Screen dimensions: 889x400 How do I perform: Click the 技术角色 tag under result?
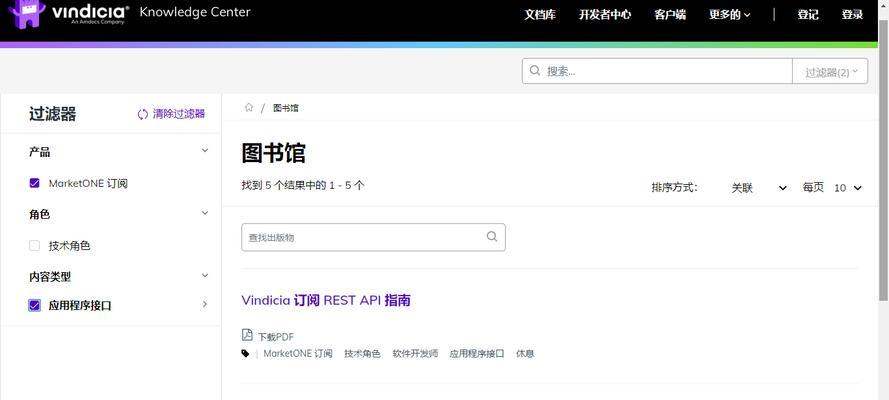click(362, 354)
